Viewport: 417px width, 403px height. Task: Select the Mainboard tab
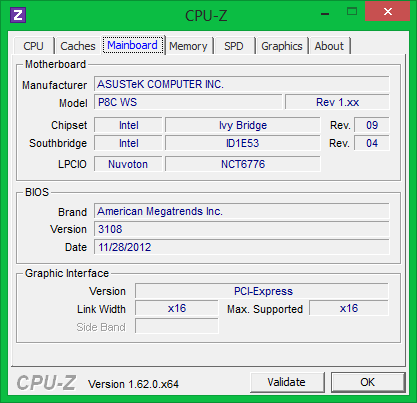pyautogui.click(x=133, y=45)
